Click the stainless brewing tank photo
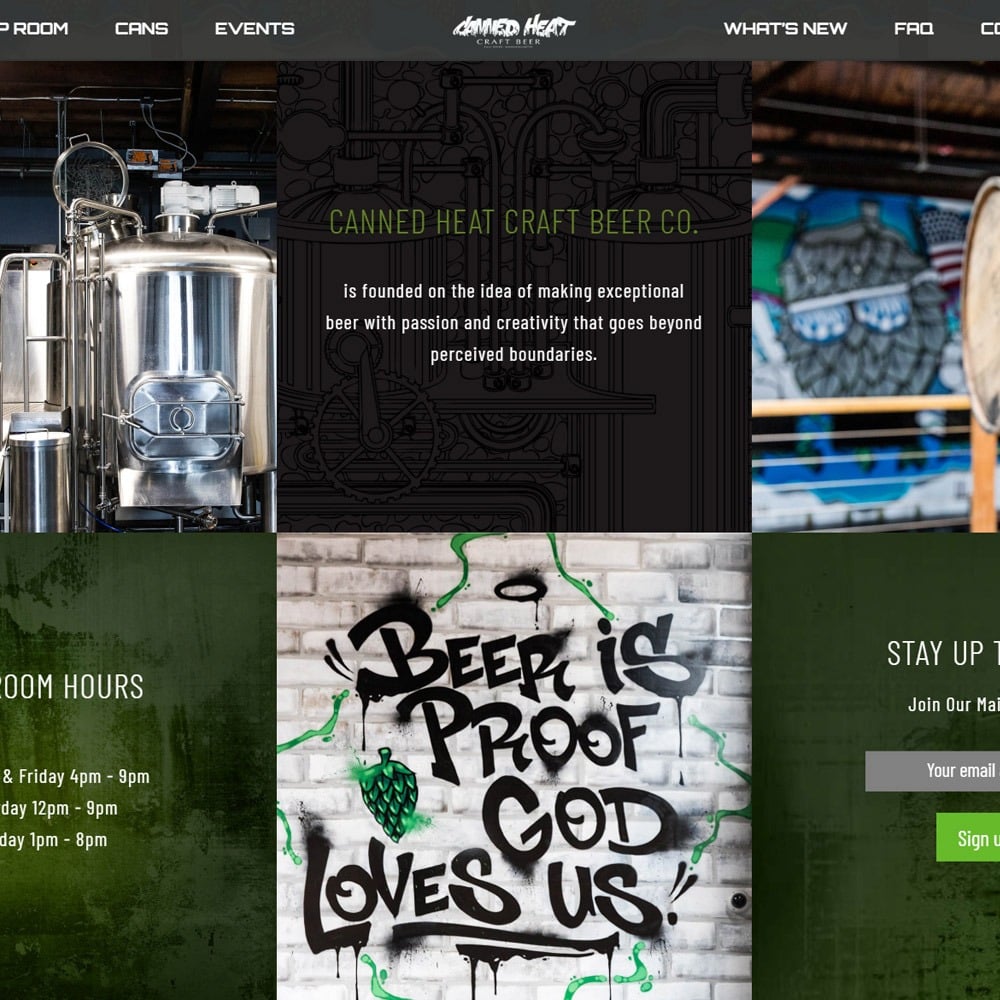Viewport: 1000px width, 1000px height. (138, 297)
